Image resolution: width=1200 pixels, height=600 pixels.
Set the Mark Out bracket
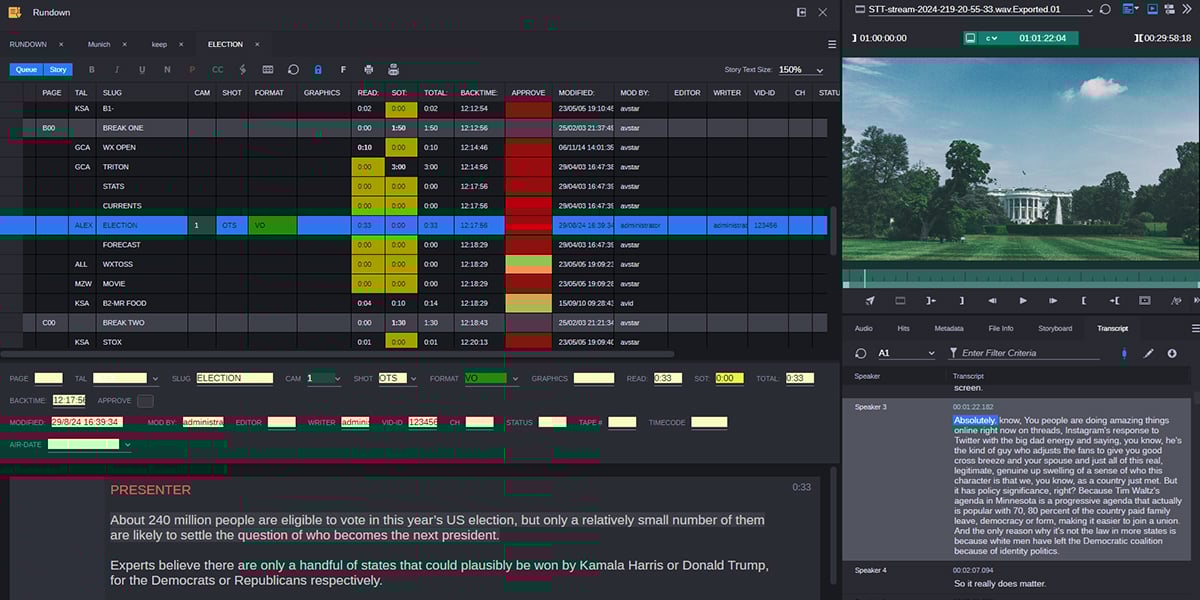tap(962, 300)
